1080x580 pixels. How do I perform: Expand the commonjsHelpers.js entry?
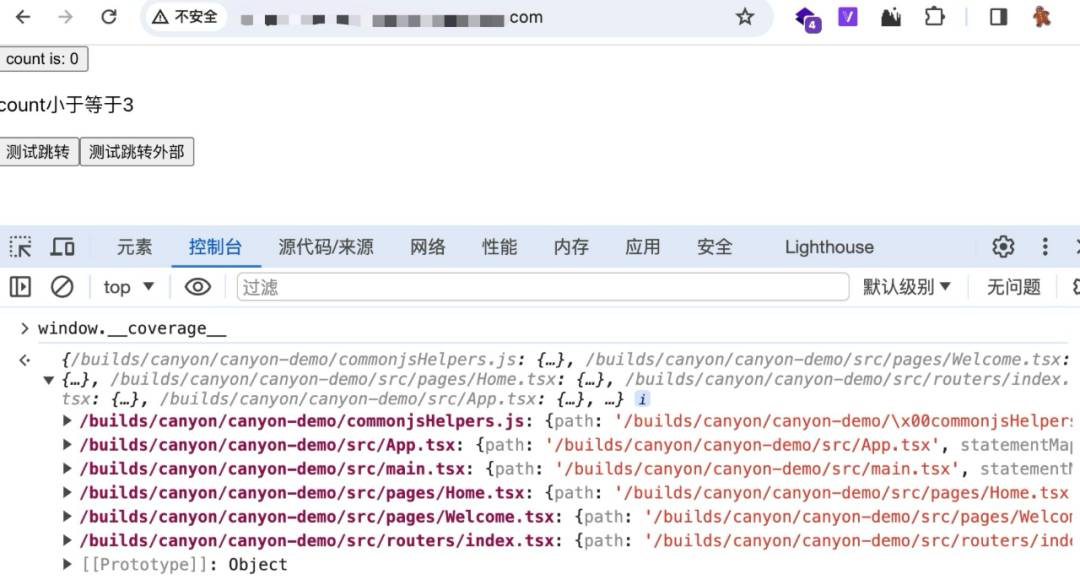pyautogui.click(x=67, y=420)
